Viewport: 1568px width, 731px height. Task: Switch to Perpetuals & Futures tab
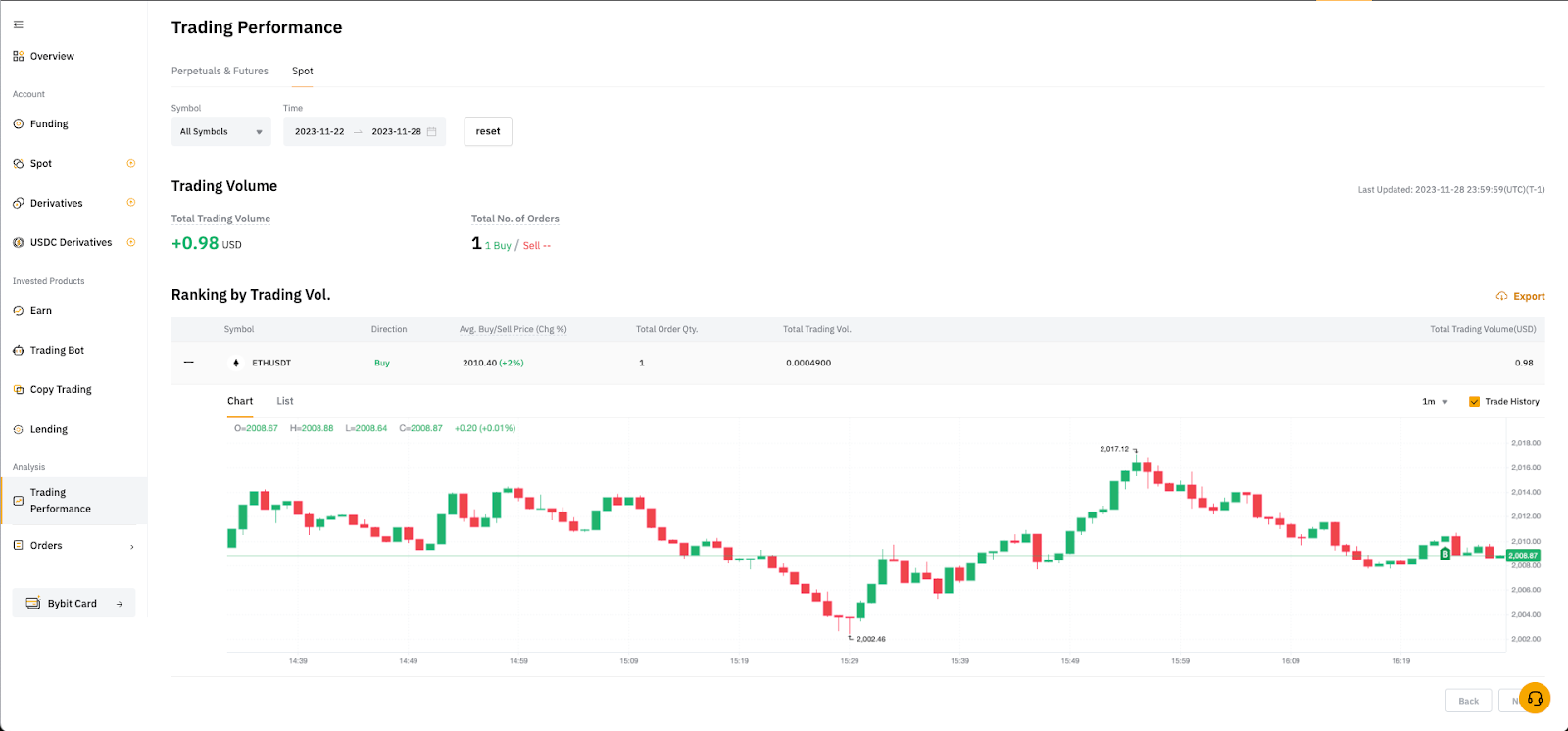(220, 72)
